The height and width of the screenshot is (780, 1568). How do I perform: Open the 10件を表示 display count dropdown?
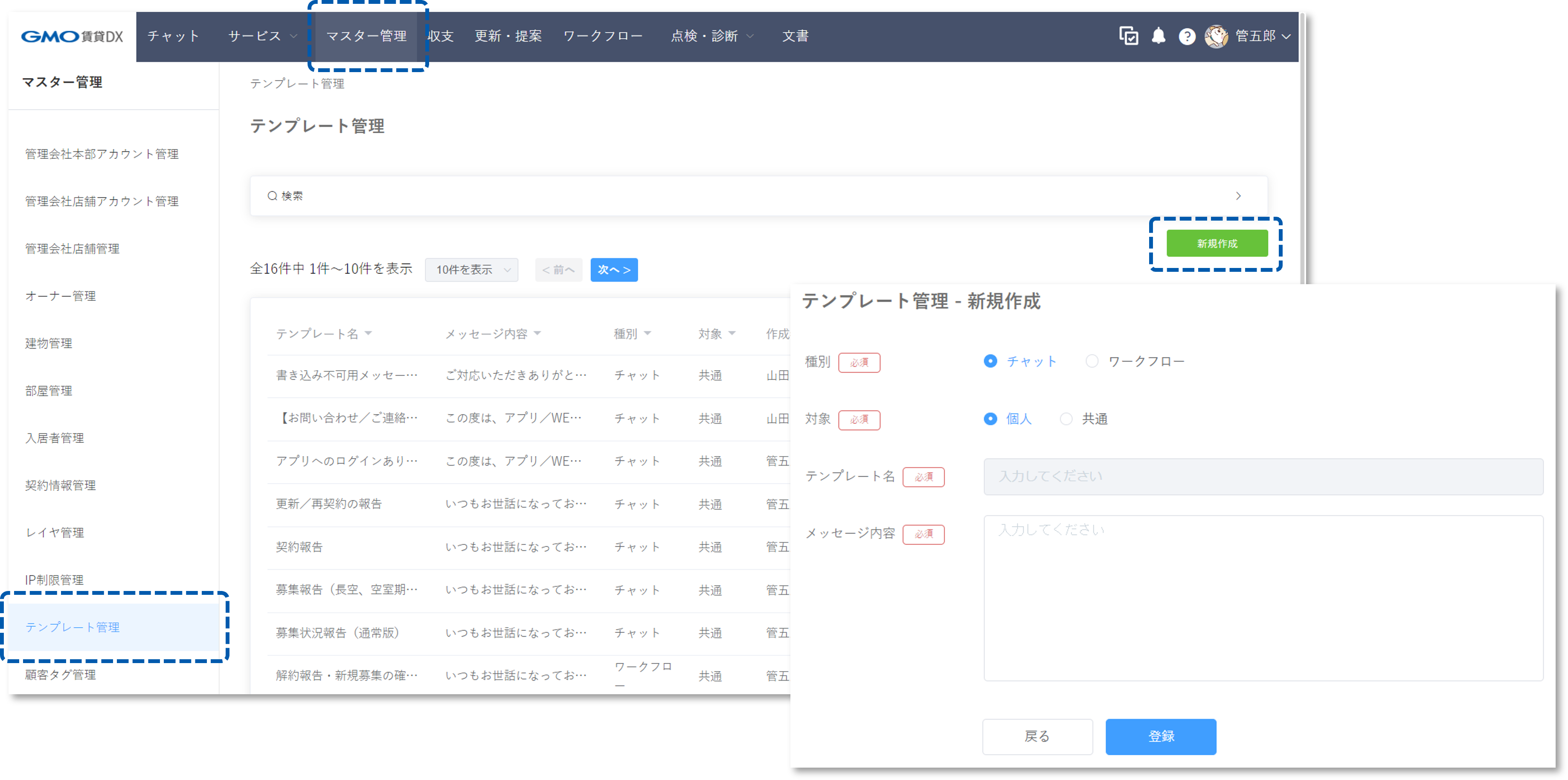tap(471, 270)
